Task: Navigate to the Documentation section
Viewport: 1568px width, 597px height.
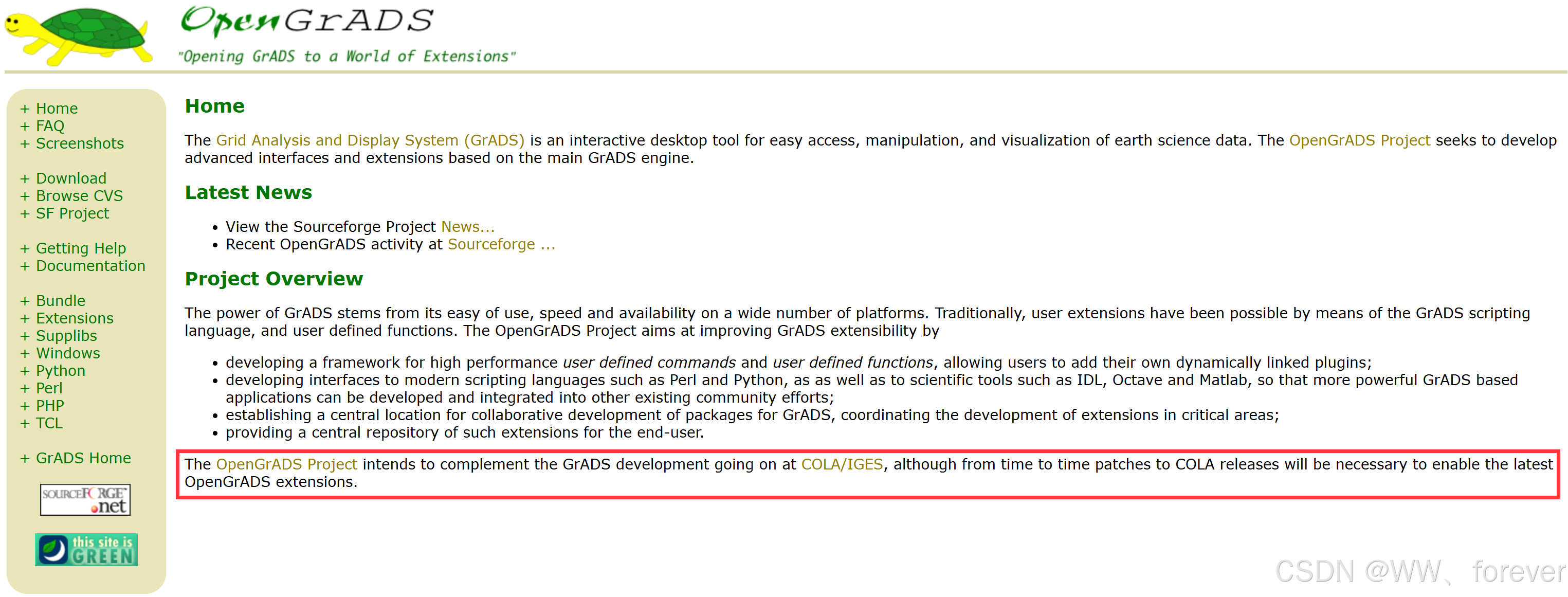Action: [x=90, y=266]
